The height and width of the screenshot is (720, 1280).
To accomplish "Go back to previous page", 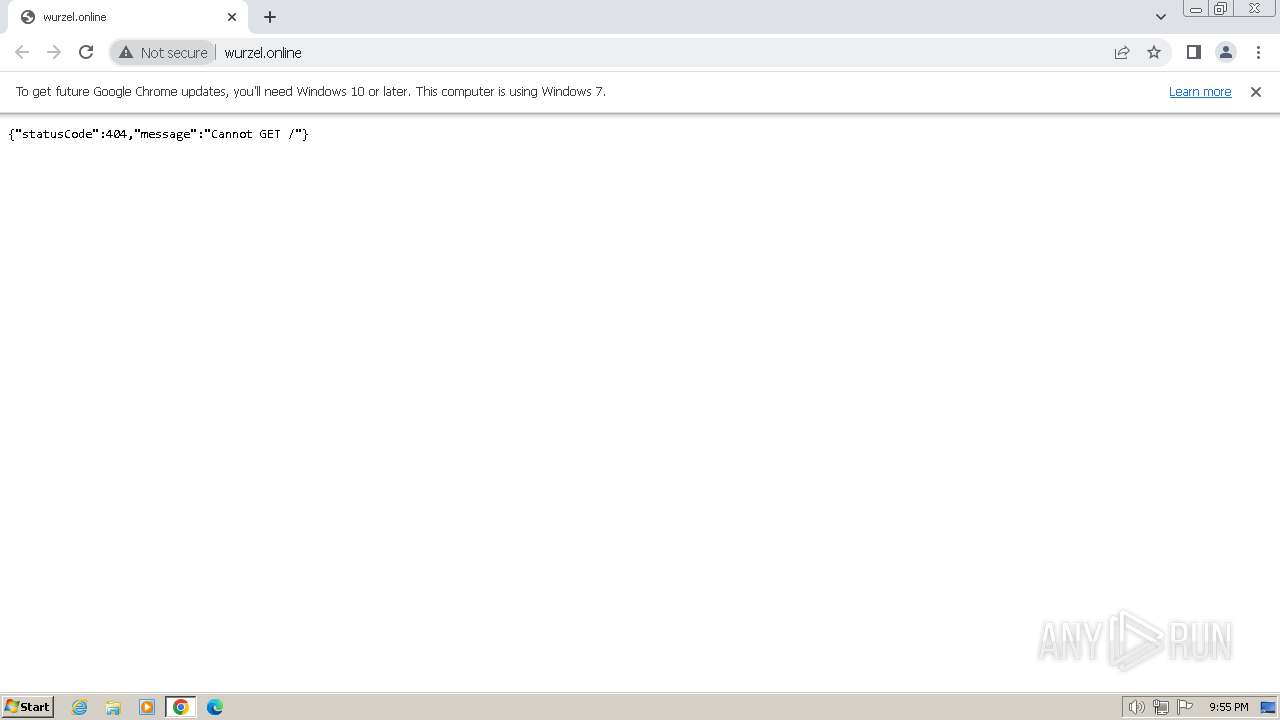I will click(22, 52).
